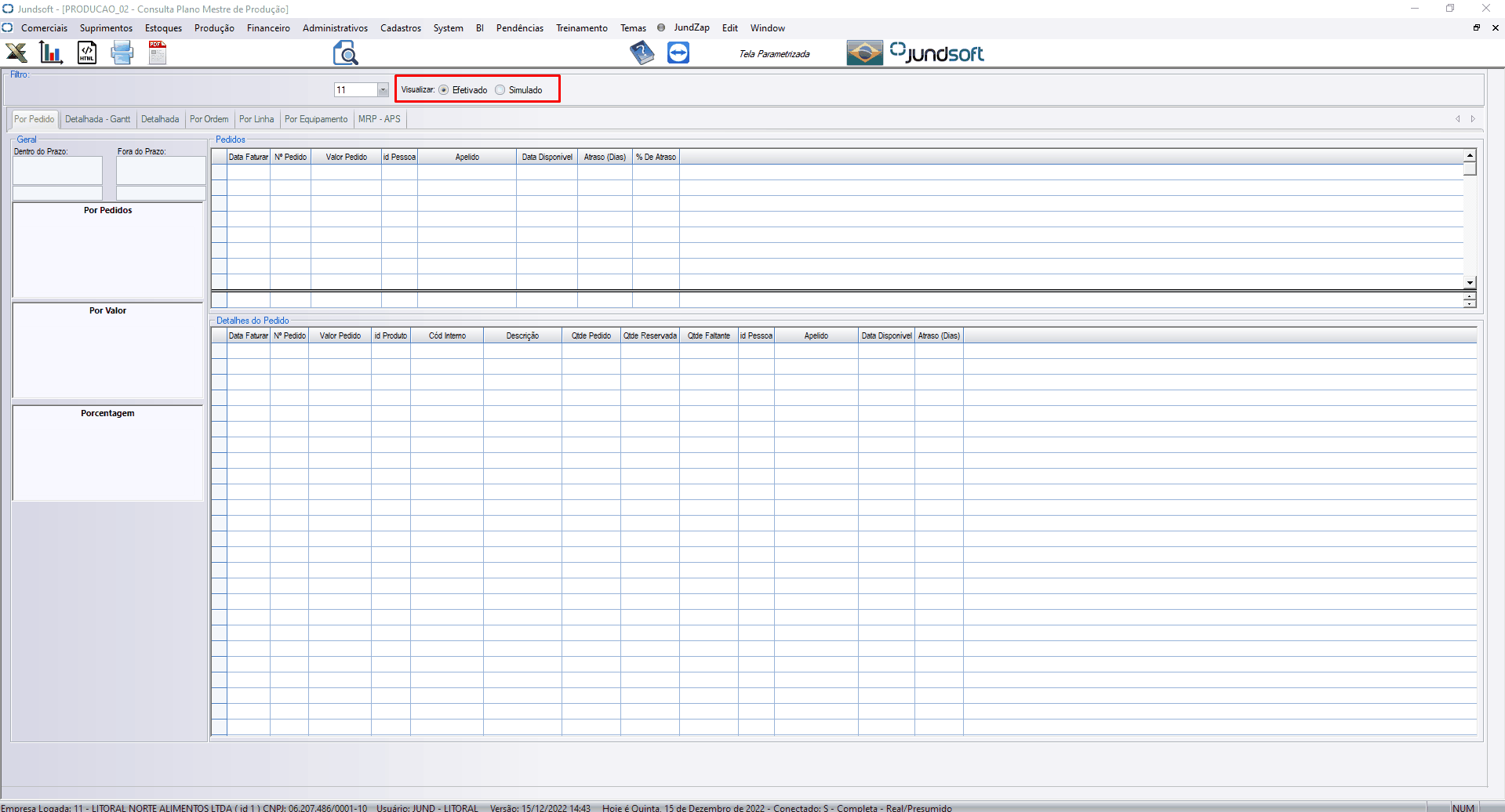Open the Suprimentos menu

(x=107, y=28)
